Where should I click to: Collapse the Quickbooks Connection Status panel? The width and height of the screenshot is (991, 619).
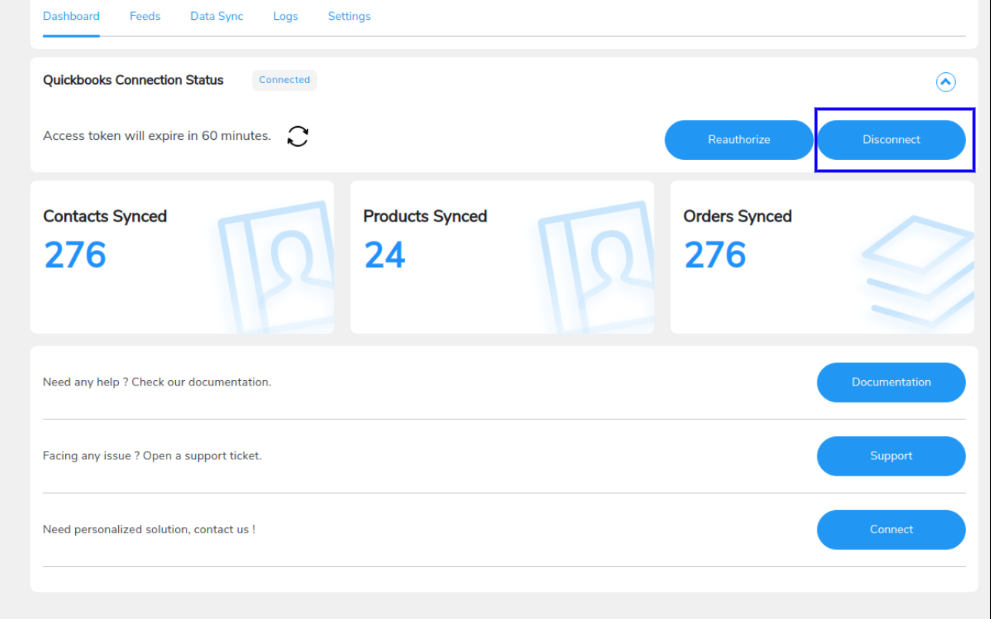[x=945, y=82]
